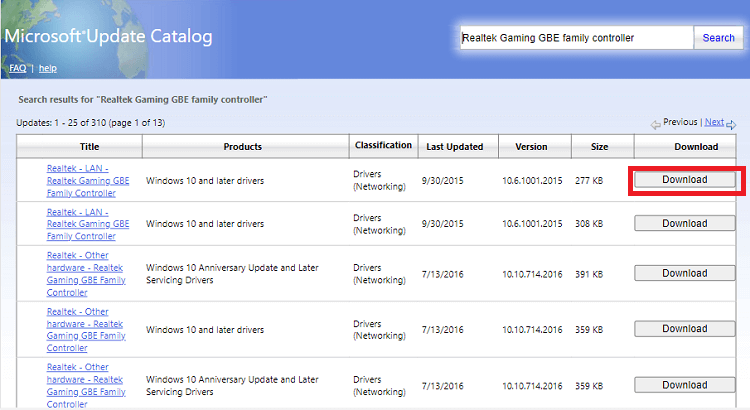Viewport: 750px width, 410px height.
Task: Click the Search button
Action: point(718,38)
